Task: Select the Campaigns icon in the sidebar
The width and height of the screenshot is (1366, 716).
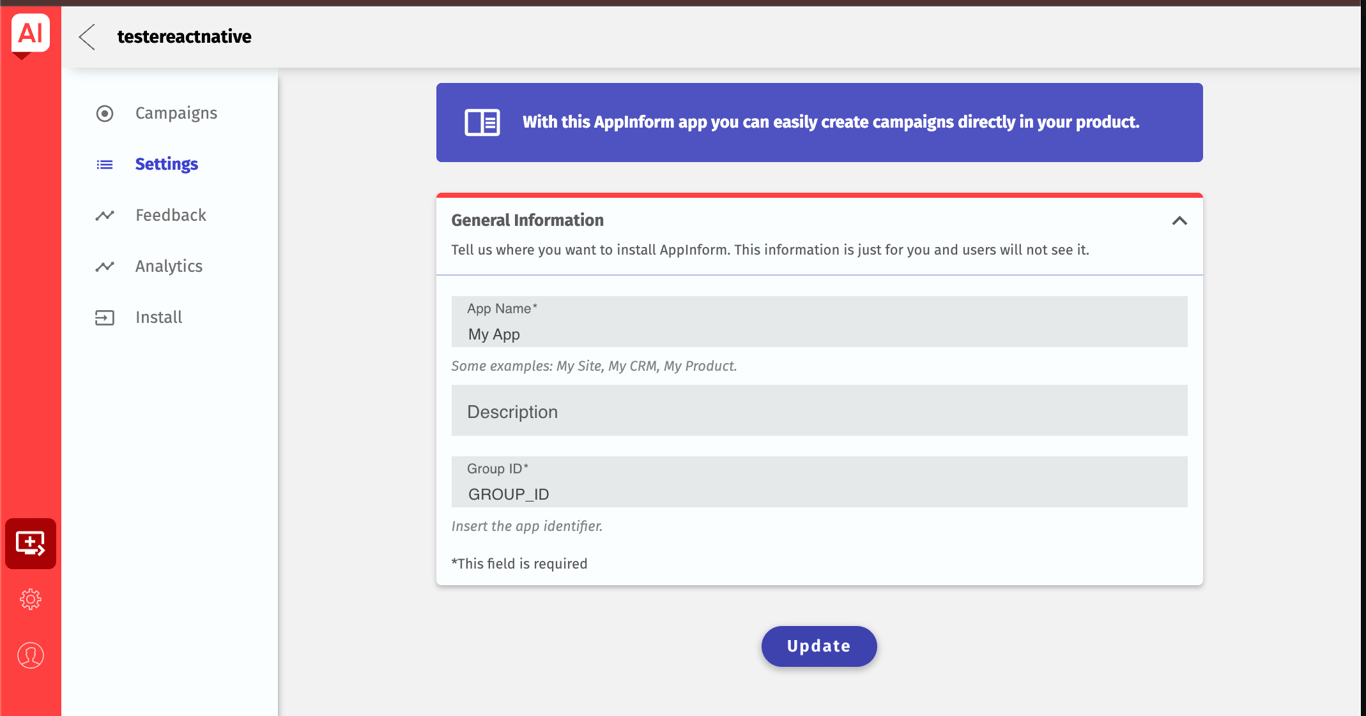Action: click(x=104, y=113)
